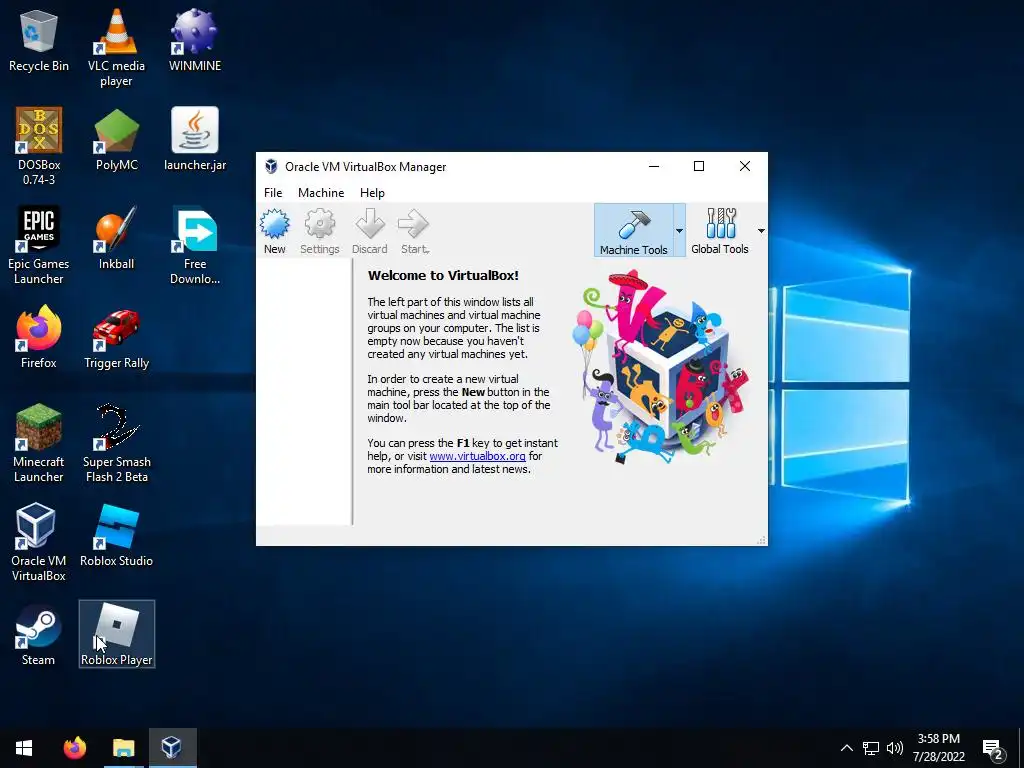Viewport: 1024px width, 768px height.
Task: Select Machine Tools button
Action: (x=633, y=231)
